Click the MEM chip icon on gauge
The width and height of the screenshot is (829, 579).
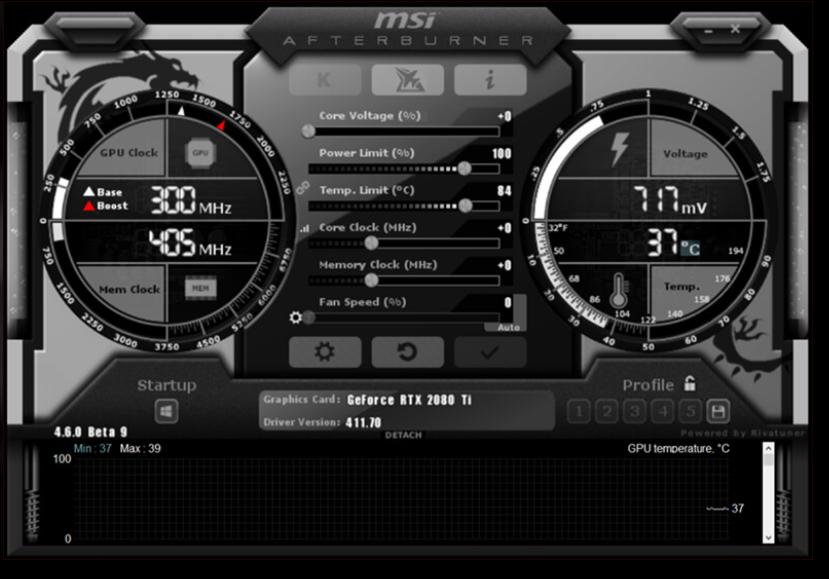pyautogui.click(x=200, y=288)
